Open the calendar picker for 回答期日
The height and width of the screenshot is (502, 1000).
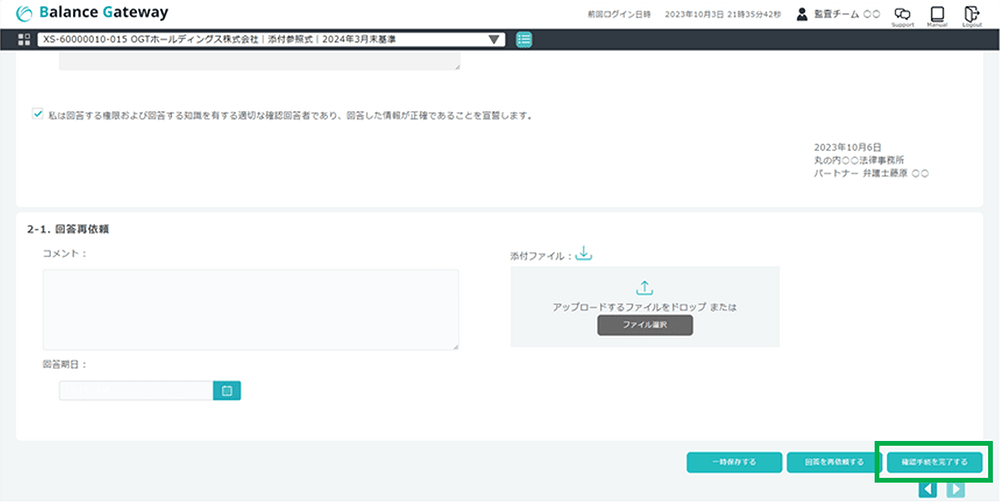(227, 390)
